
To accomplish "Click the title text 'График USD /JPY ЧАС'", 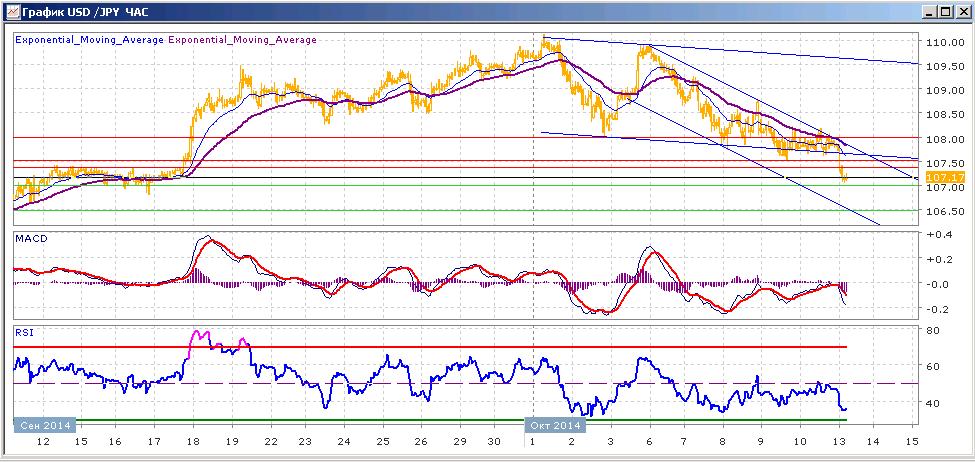I will coord(87,11).
